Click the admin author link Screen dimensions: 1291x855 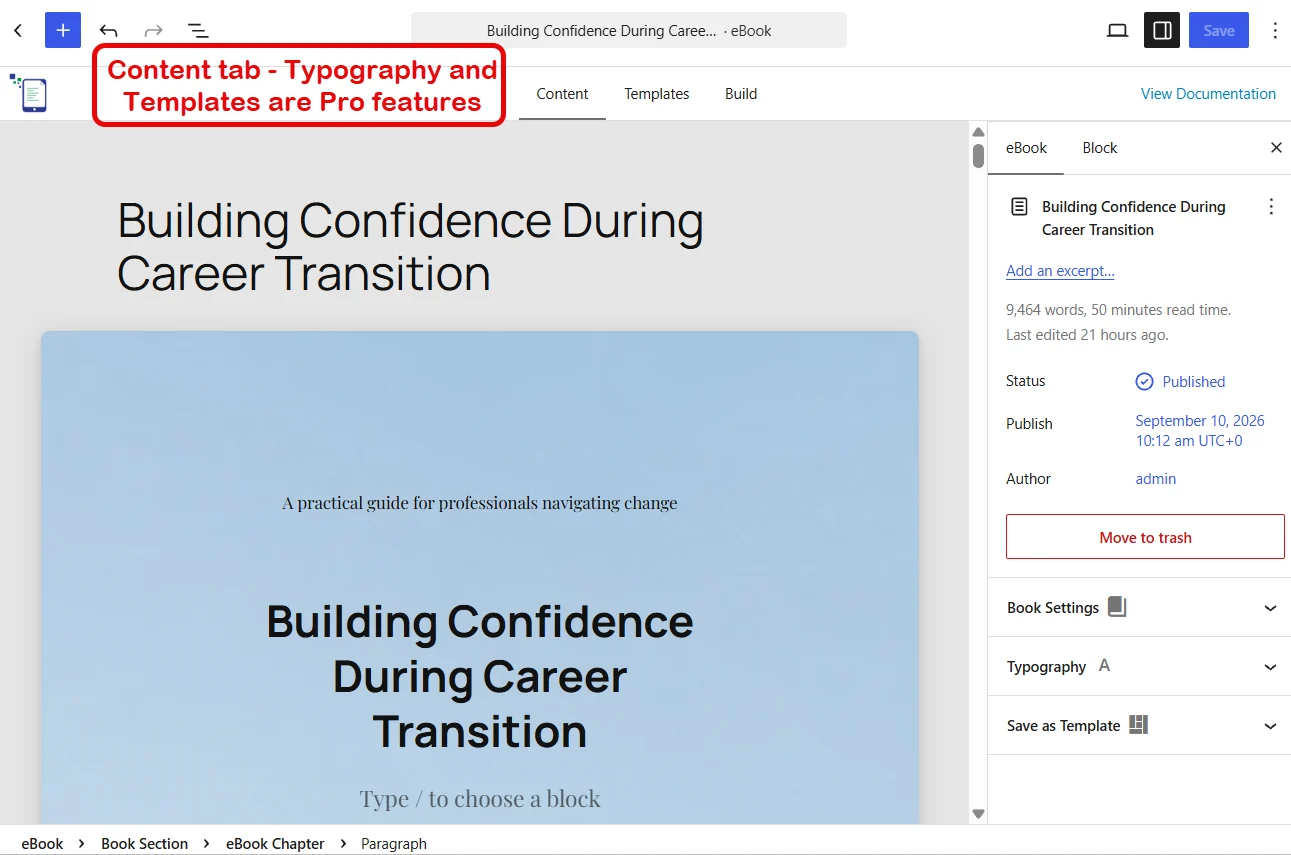(1156, 479)
